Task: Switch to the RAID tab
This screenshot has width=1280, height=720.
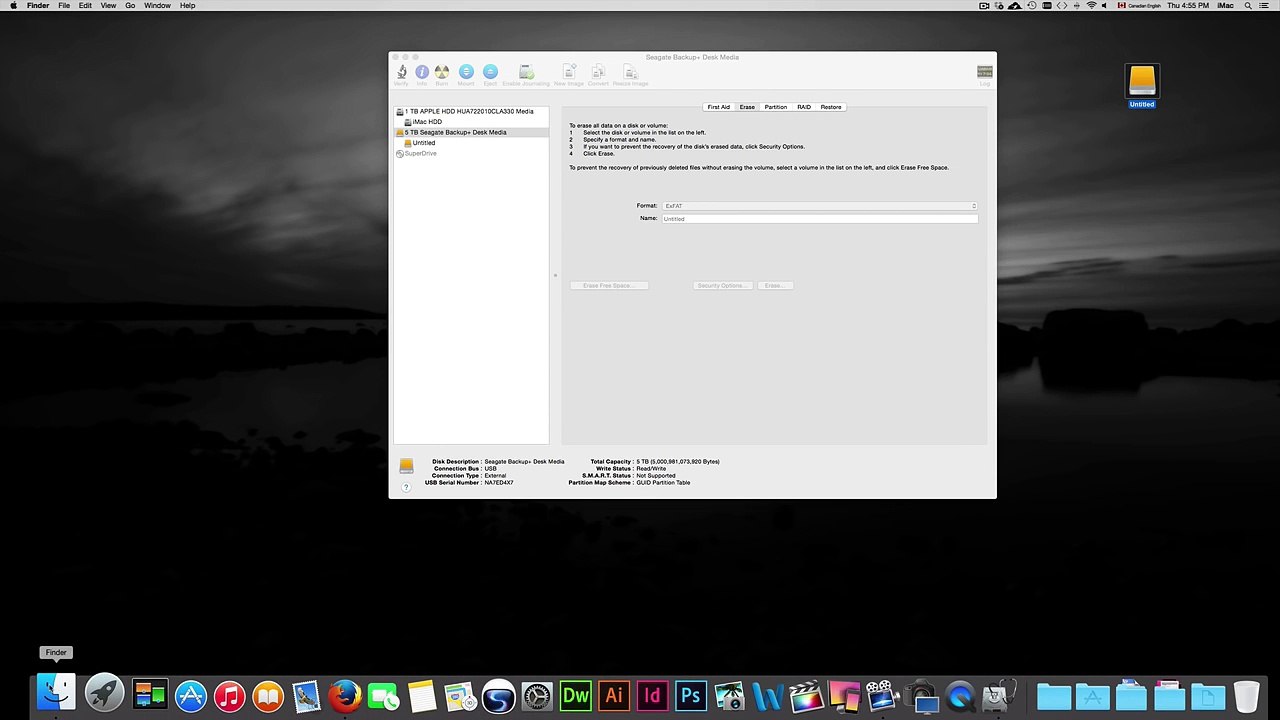Action: click(x=804, y=107)
